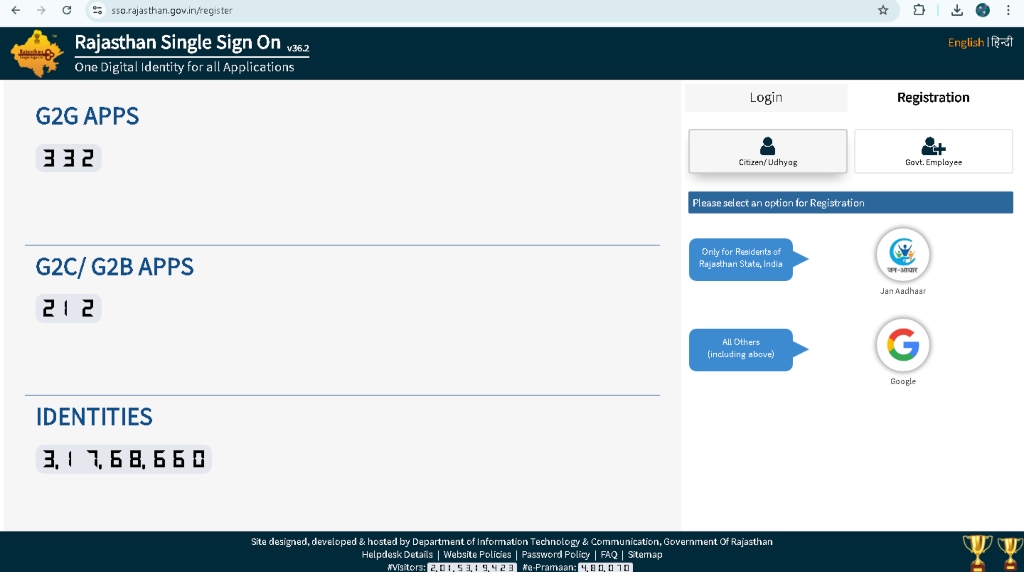Viewport: 1024px width, 572px height.
Task: Click 'Please select an option for Registration' banner
Action: tap(850, 202)
